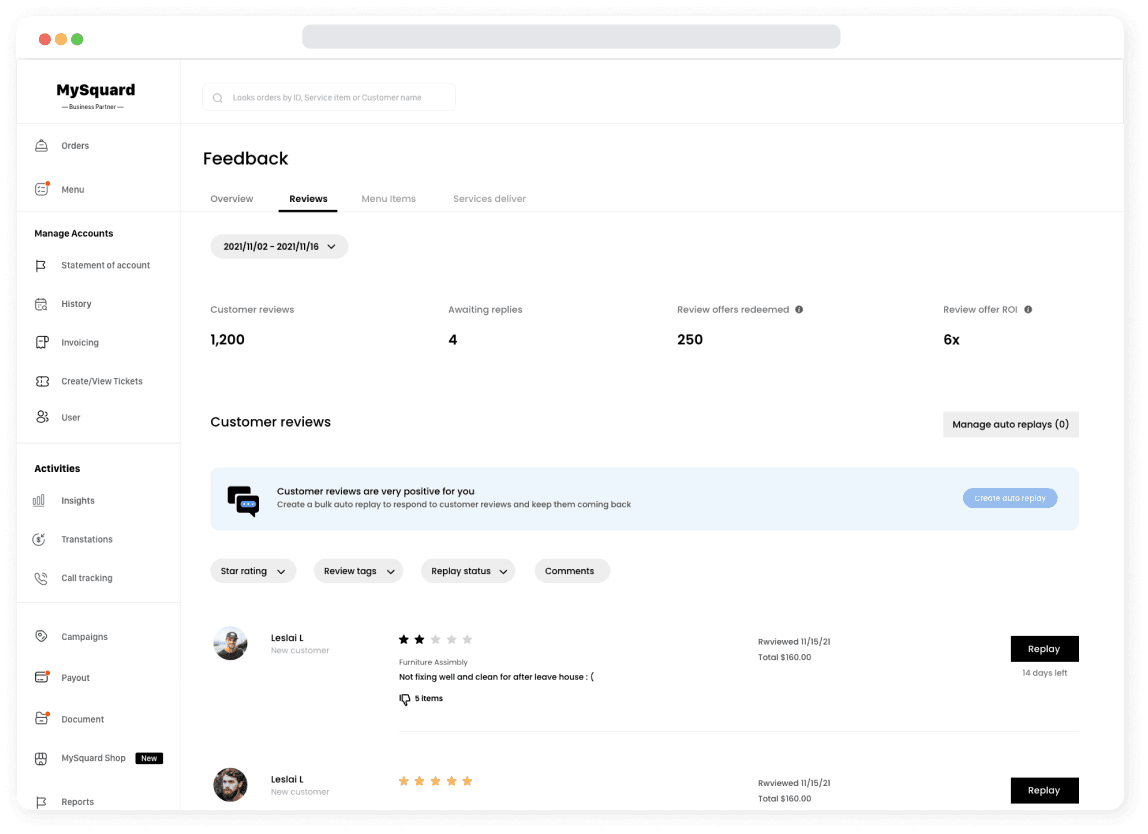The width and height of the screenshot is (1148, 834).
Task: Click Manage auto replays (0) button
Action: pos(1010,424)
